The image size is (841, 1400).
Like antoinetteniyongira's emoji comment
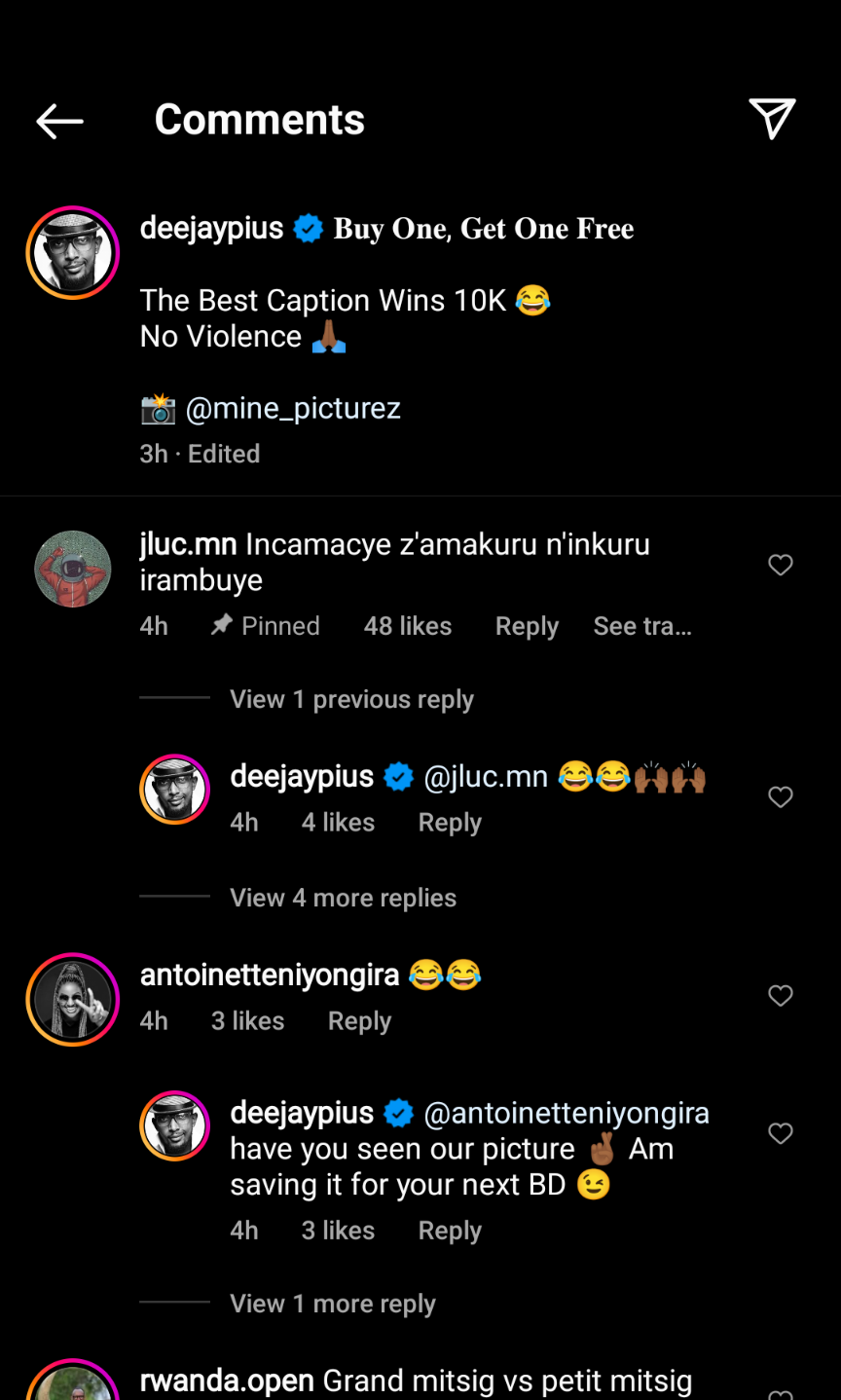(781, 996)
